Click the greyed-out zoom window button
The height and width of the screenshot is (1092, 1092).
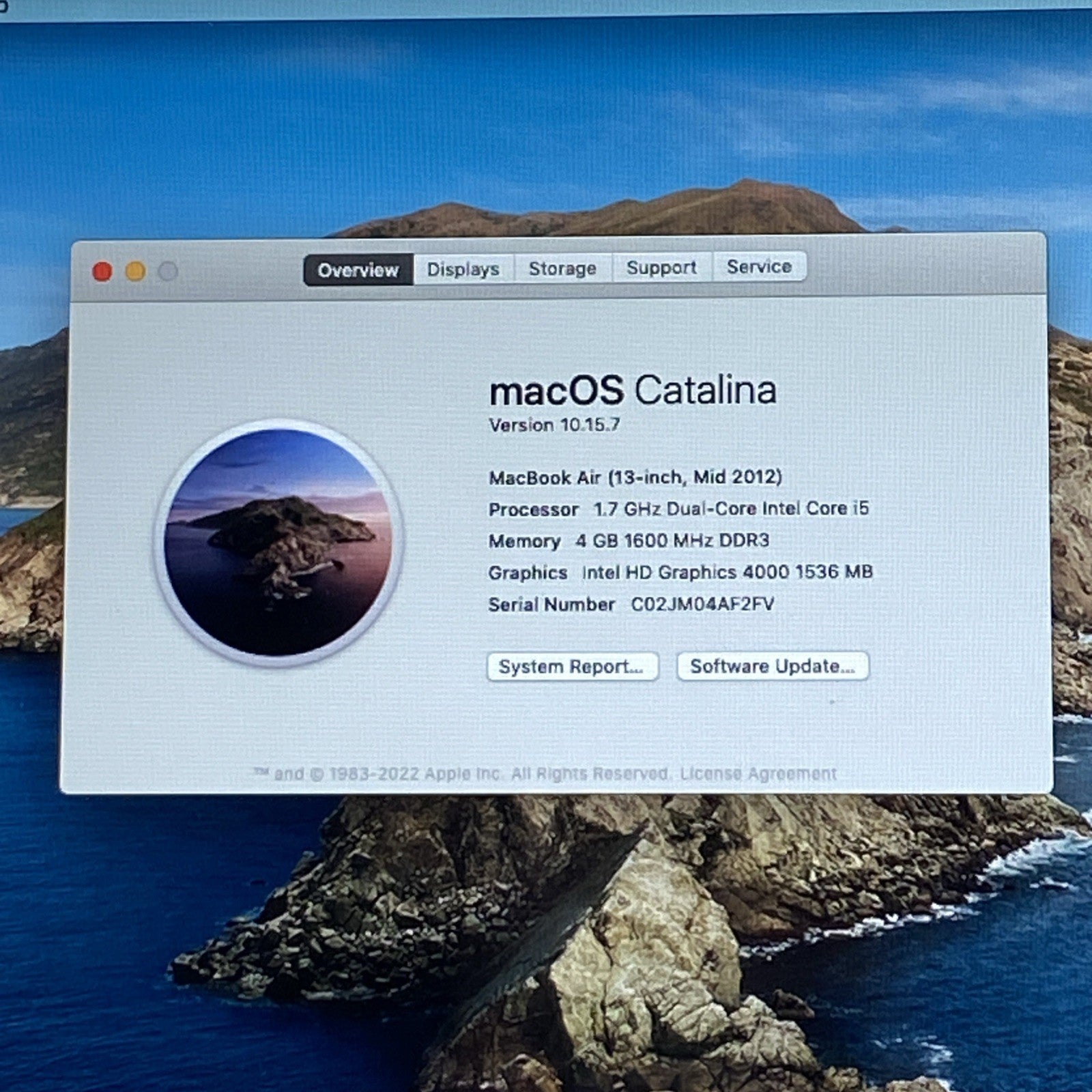[168, 272]
